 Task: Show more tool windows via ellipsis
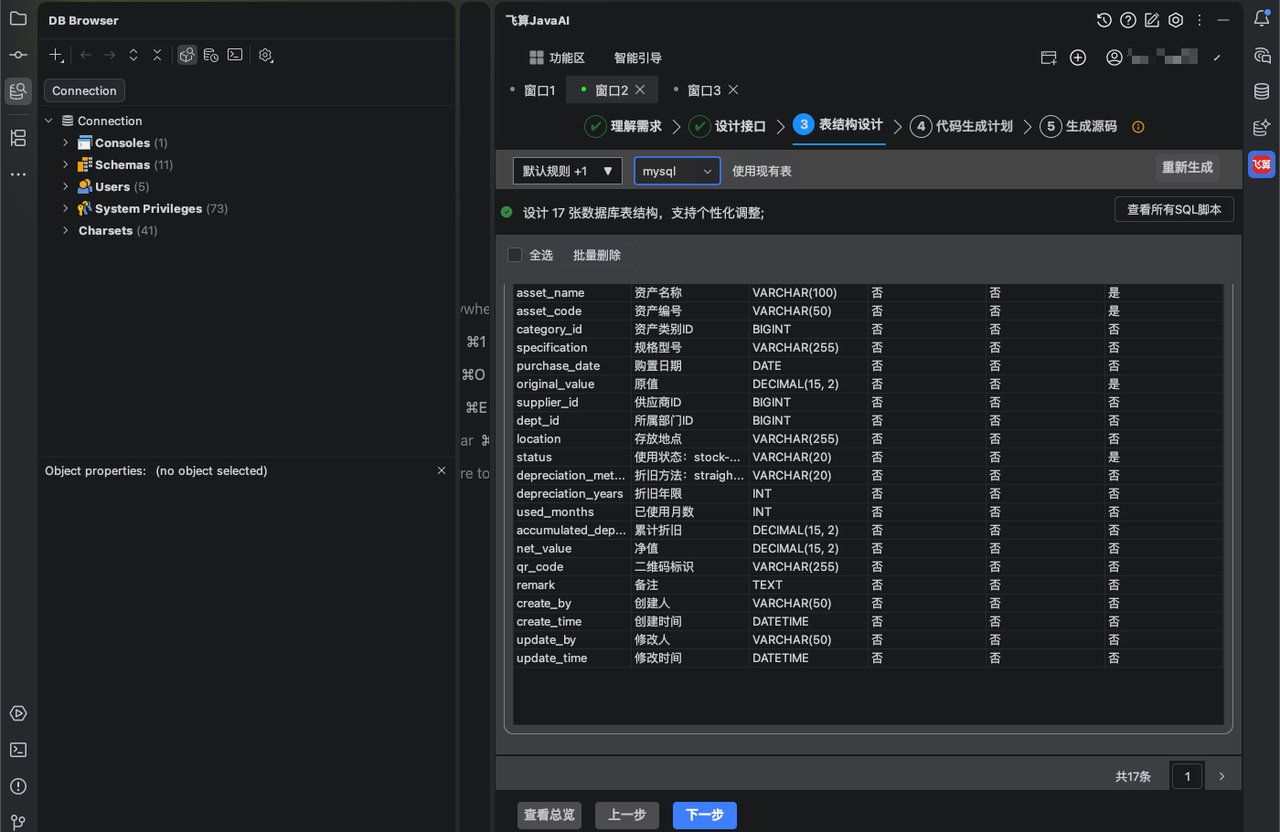18,174
